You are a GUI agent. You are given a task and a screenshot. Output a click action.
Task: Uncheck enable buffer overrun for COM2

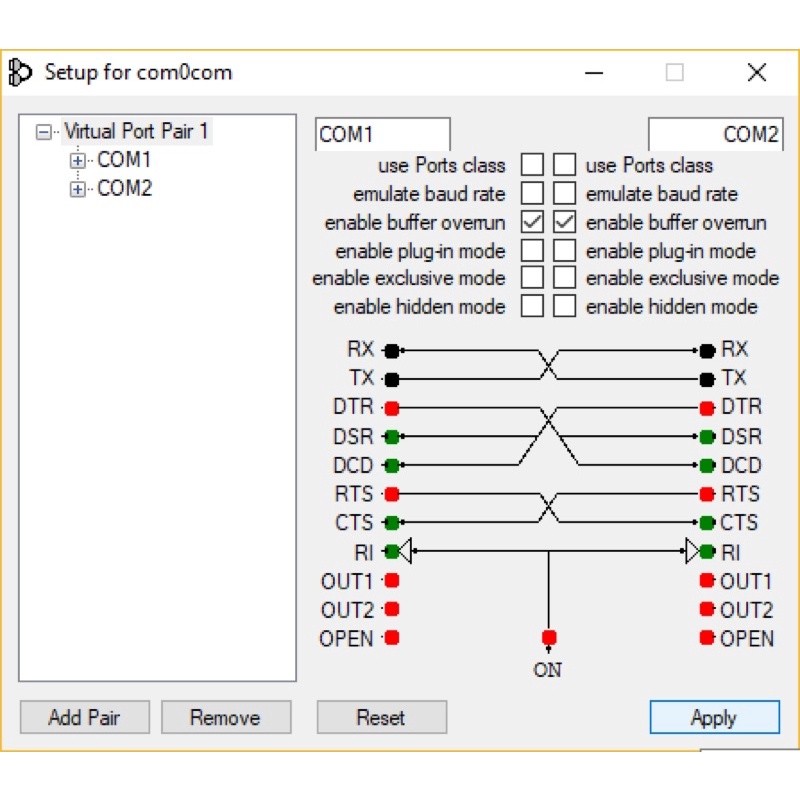pyautogui.click(x=565, y=222)
